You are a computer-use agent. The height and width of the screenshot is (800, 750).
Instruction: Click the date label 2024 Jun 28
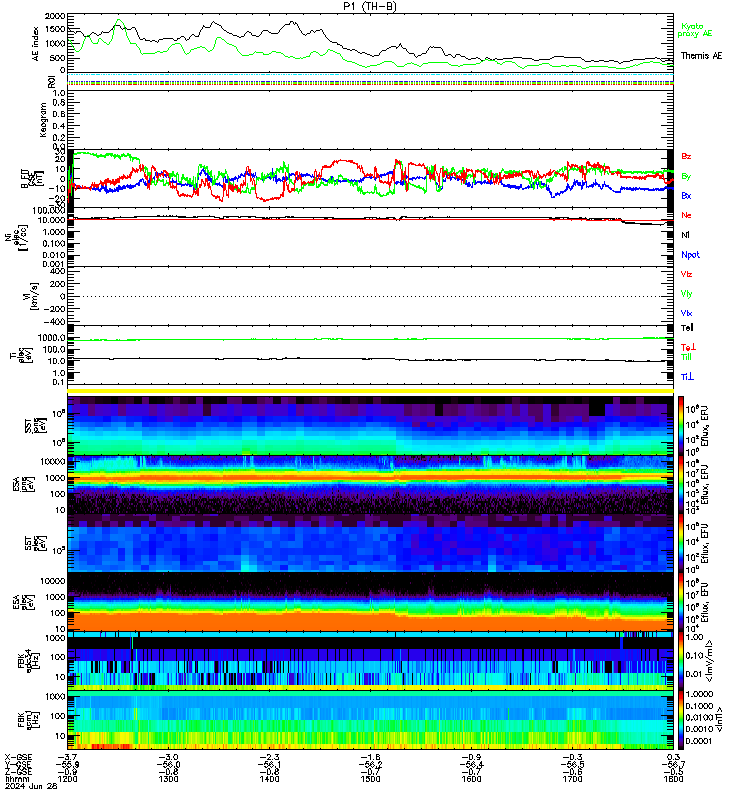pyautogui.click(x=31, y=786)
